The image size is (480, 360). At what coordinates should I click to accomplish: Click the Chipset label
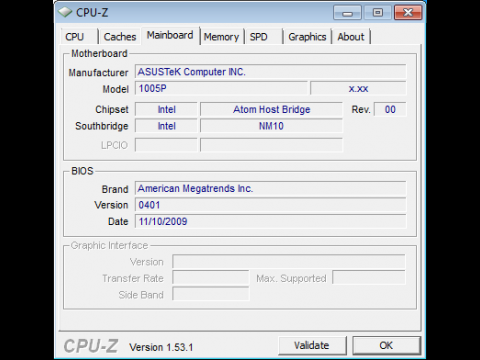pos(112,109)
